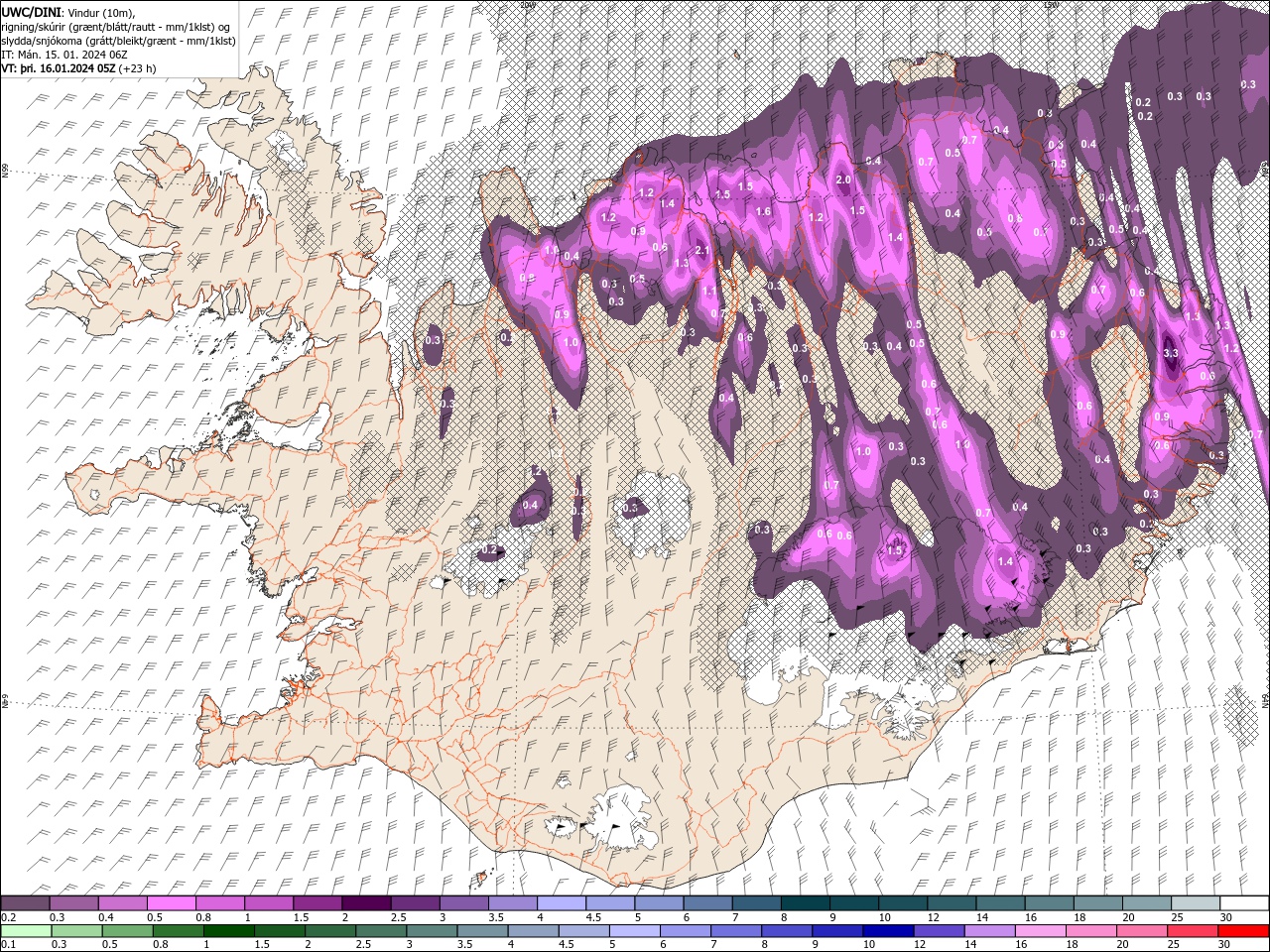Click the "25" label on the snow scale
Screen dimensions: 1270x952
[1176, 917]
